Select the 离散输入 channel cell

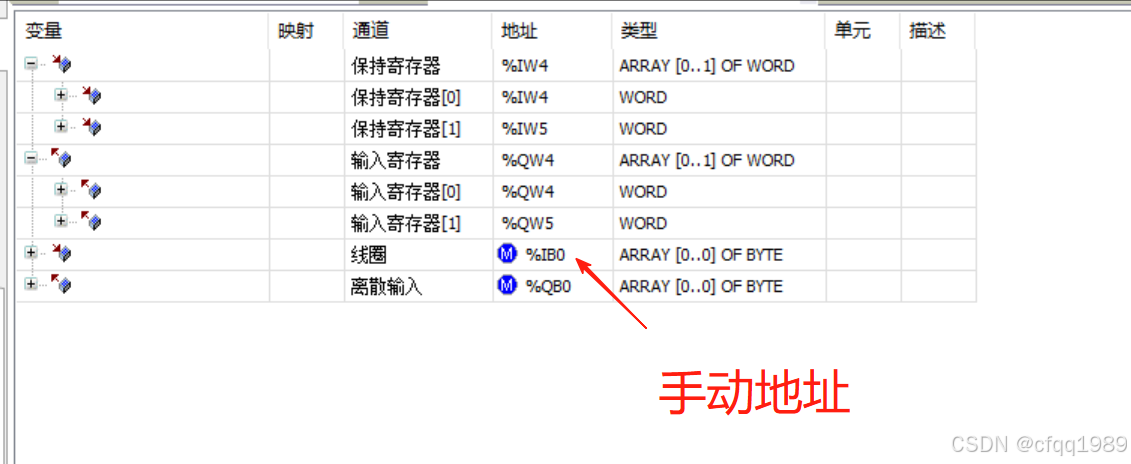(x=418, y=286)
